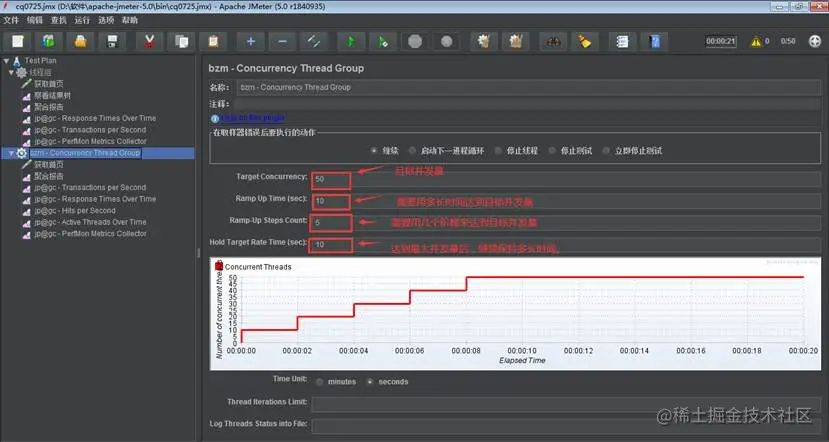
Task: Choose minutes as the Time Unit
Action: (319, 382)
